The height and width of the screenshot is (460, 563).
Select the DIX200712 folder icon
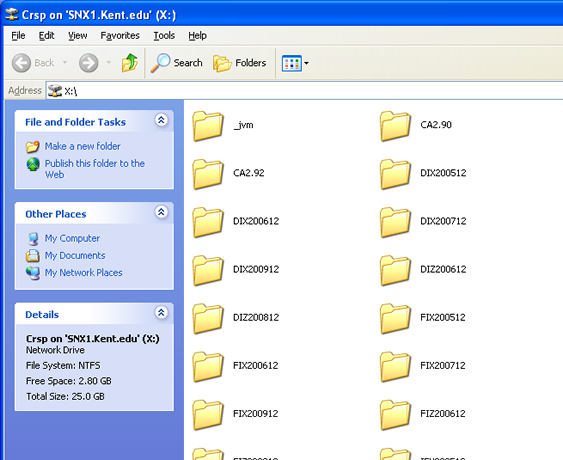395,222
